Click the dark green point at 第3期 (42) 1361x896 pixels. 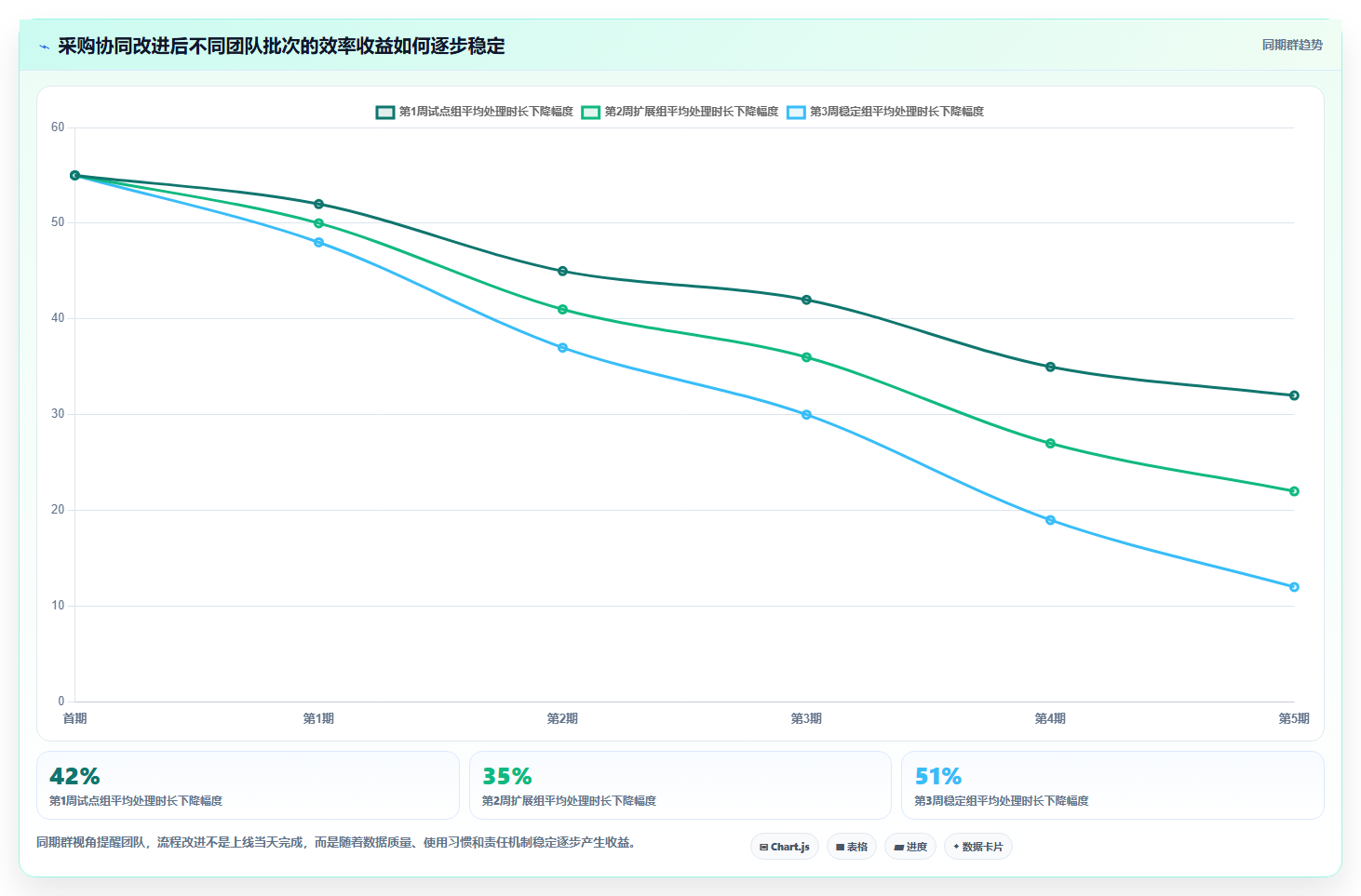pos(806,300)
